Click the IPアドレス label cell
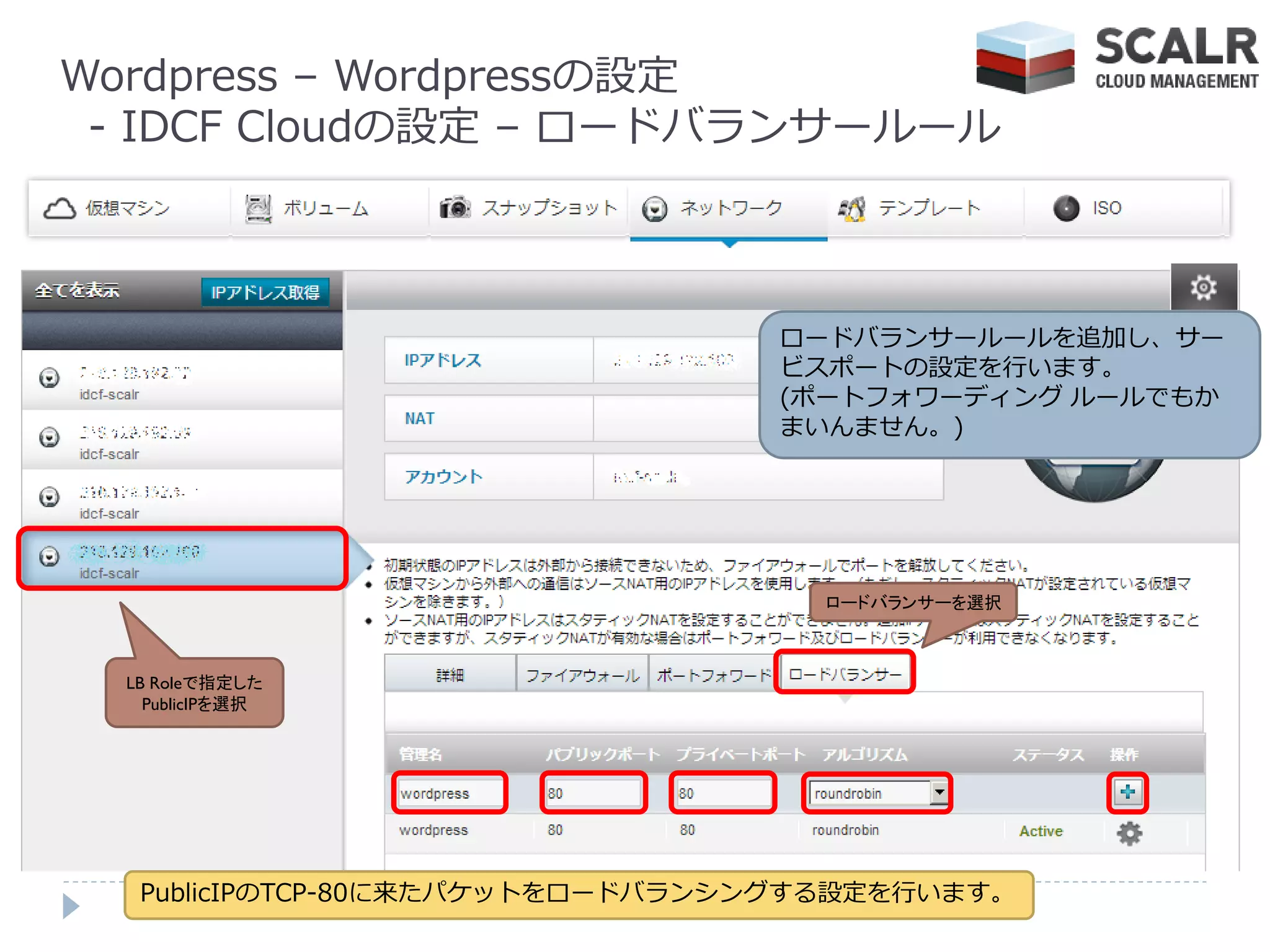This screenshot has width=1270, height=952. point(489,359)
